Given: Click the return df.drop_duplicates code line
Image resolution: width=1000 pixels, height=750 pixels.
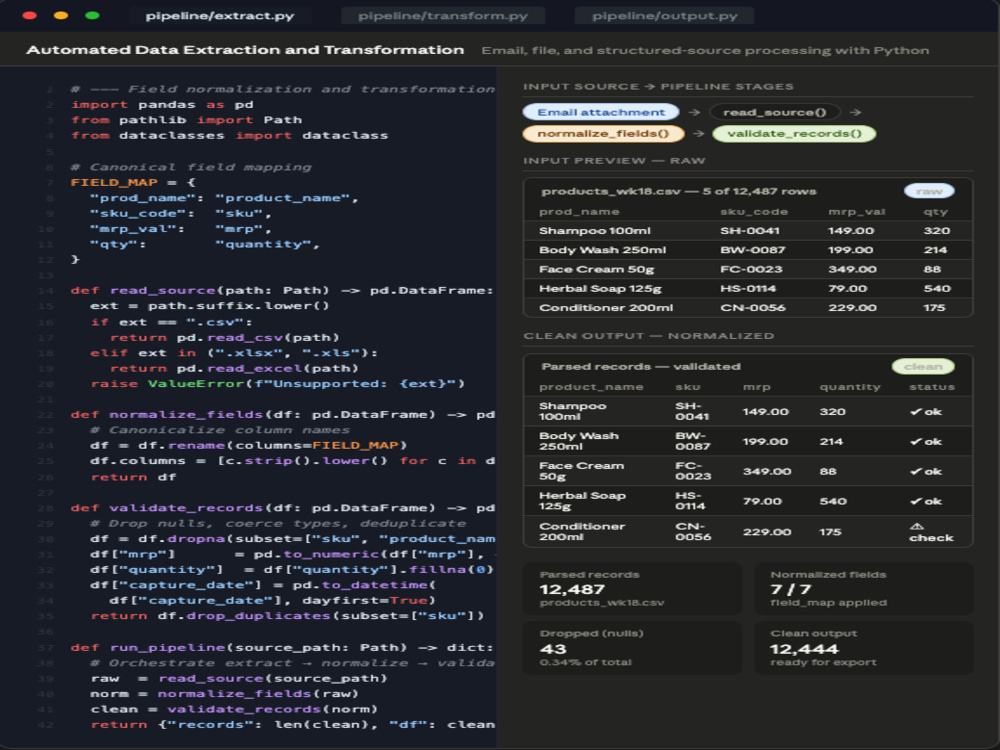Looking at the screenshot, I should pyautogui.click(x=287, y=616).
